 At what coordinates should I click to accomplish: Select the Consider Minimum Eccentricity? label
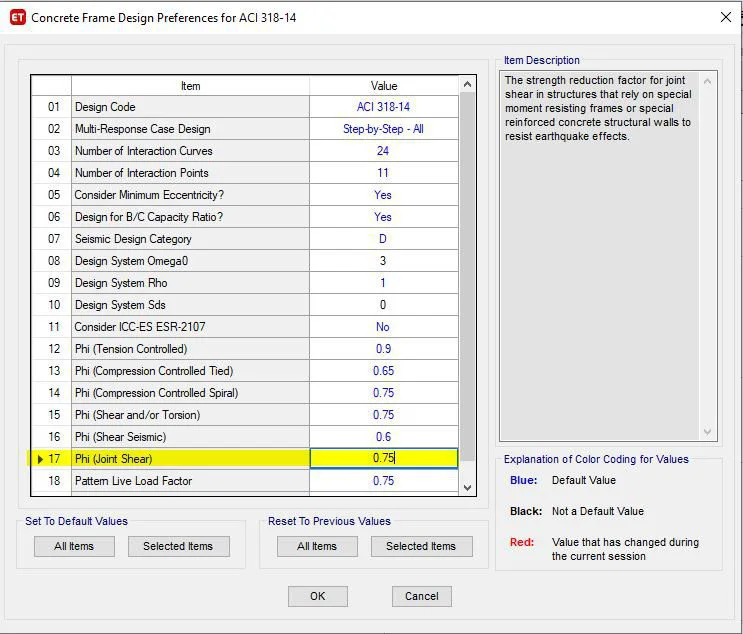coord(149,195)
